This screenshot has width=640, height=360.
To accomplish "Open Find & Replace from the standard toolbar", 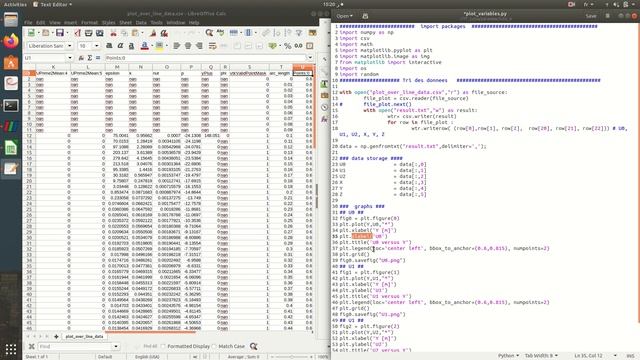I will coord(209,33).
